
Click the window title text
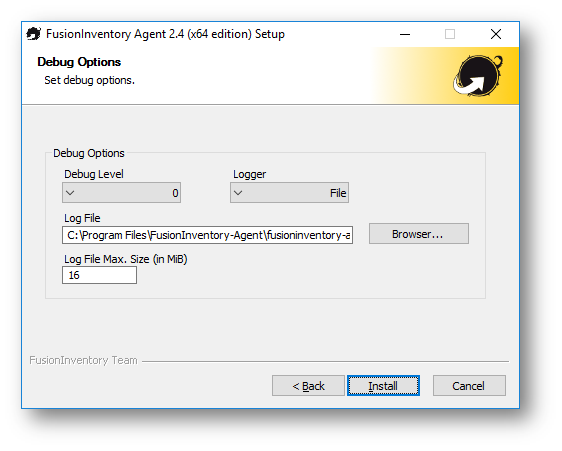pos(165,34)
